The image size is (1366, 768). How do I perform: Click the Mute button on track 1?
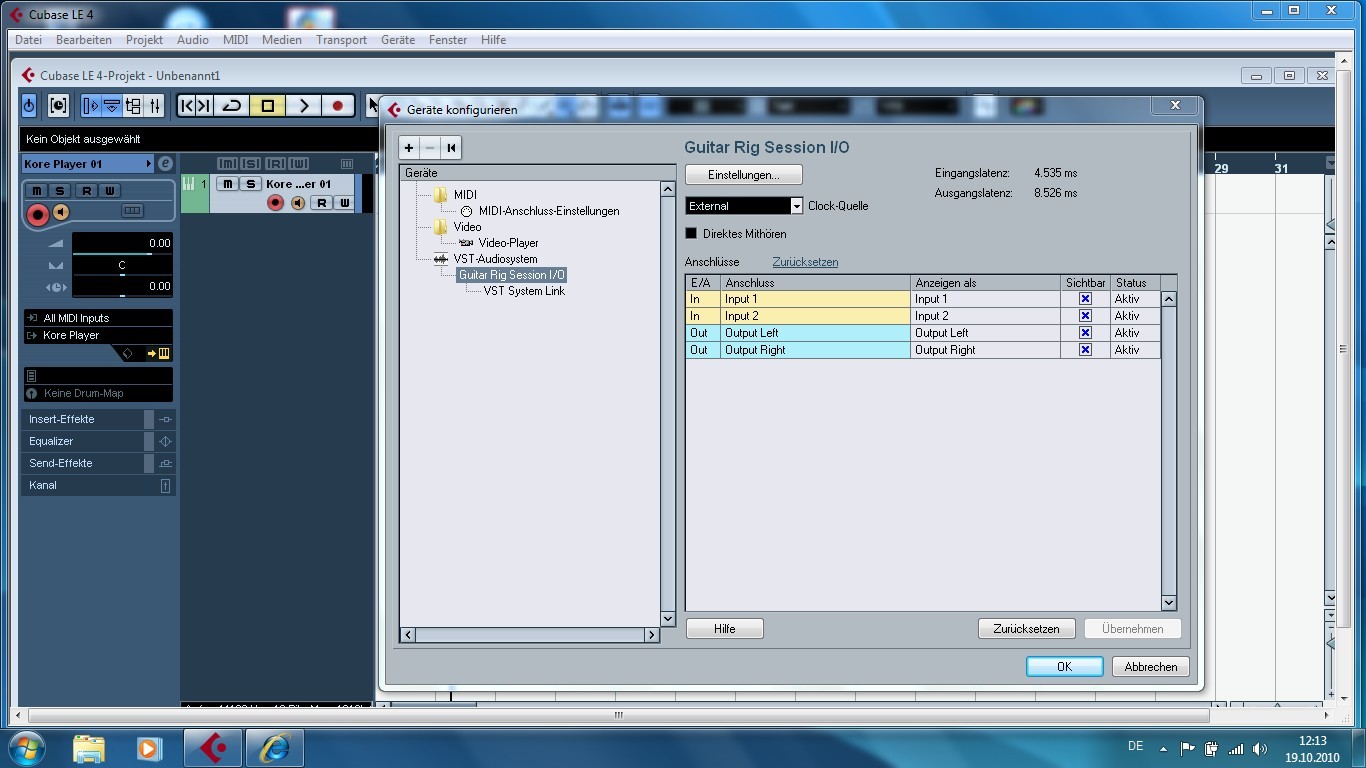pos(228,184)
